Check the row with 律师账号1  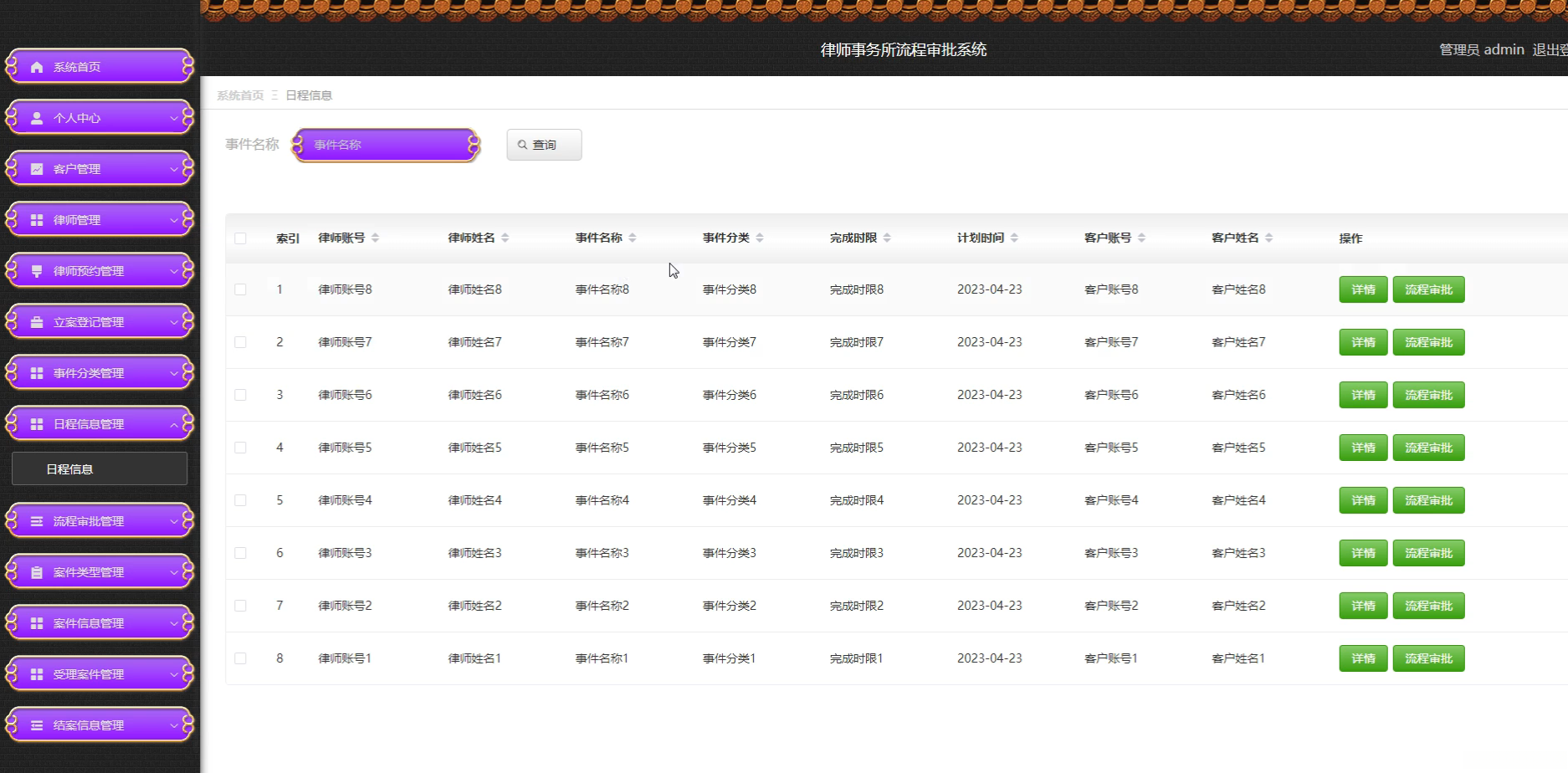click(x=240, y=658)
